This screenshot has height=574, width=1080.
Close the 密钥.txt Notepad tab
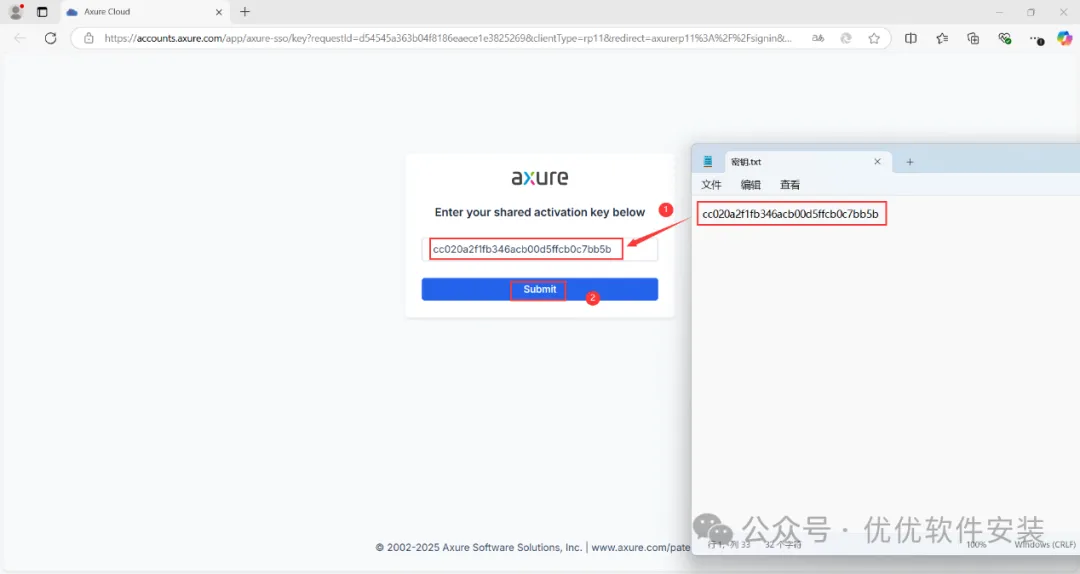click(878, 161)
